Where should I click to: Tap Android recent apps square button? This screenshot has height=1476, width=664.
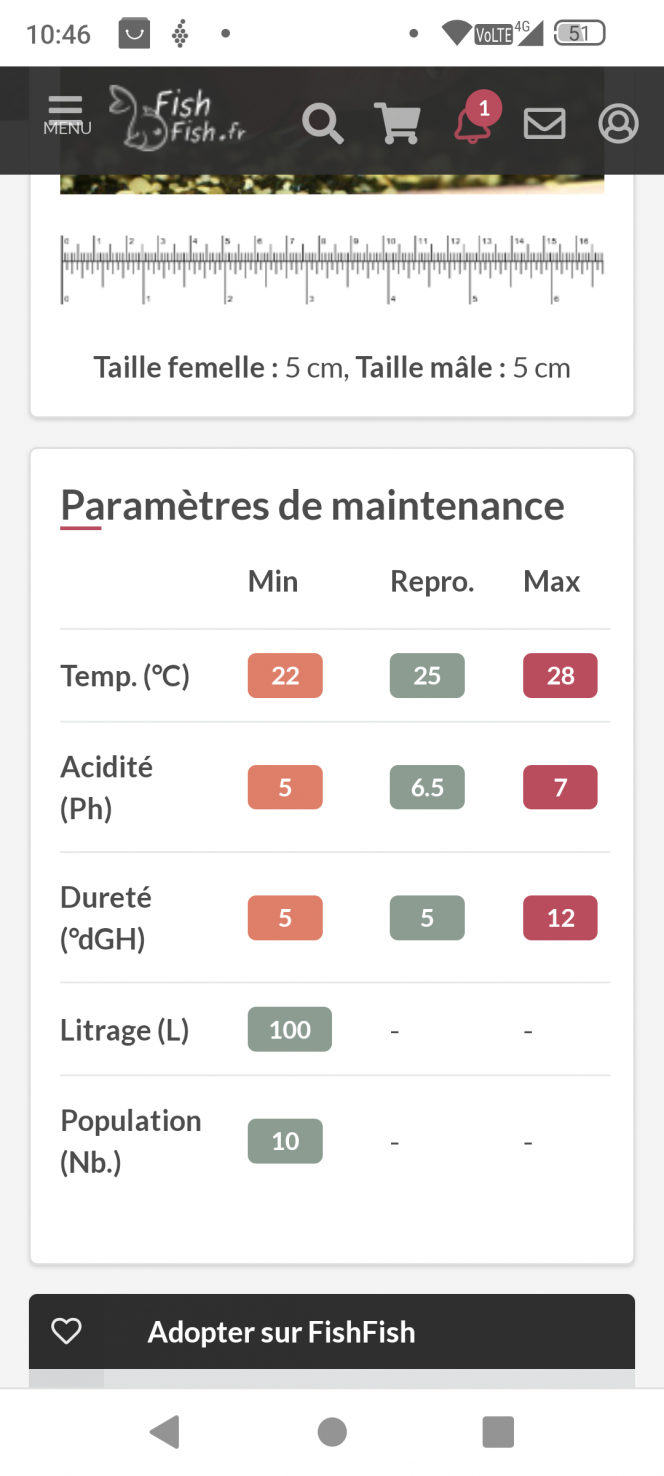(498, 1432)
